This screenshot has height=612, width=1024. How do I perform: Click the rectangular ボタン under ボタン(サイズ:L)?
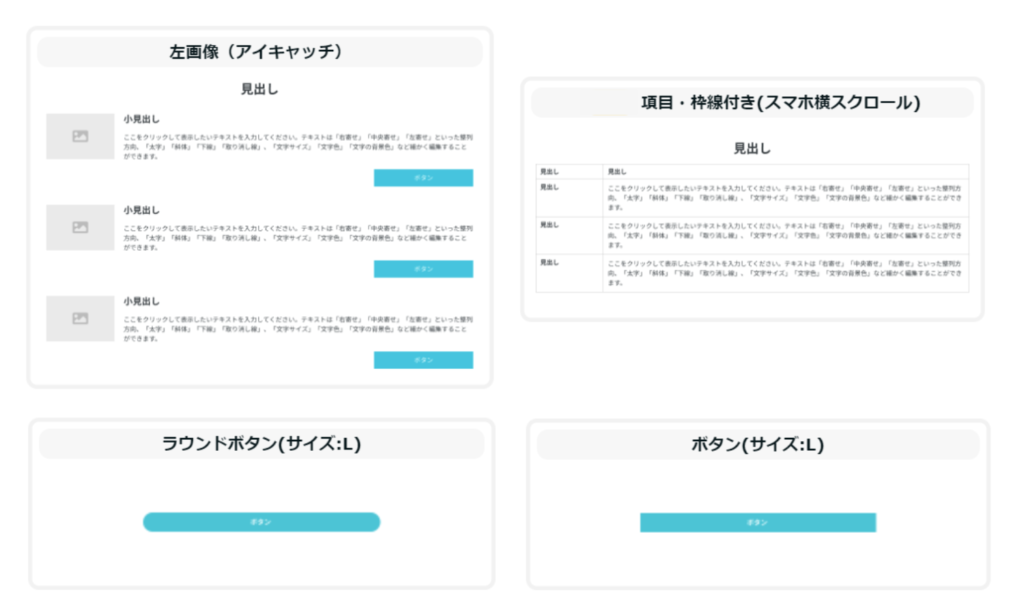click(x=757, y=522)
